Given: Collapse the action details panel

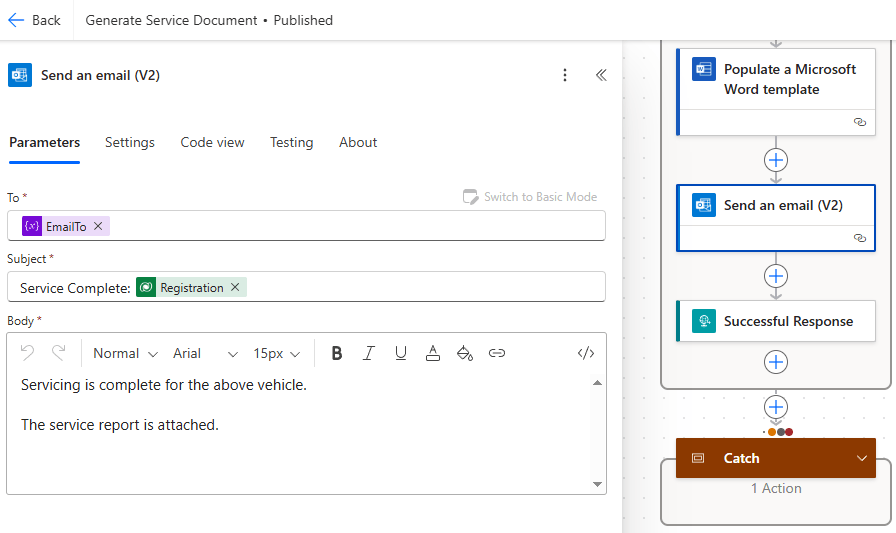Looking at the screenshot, I should pos(601,75).
